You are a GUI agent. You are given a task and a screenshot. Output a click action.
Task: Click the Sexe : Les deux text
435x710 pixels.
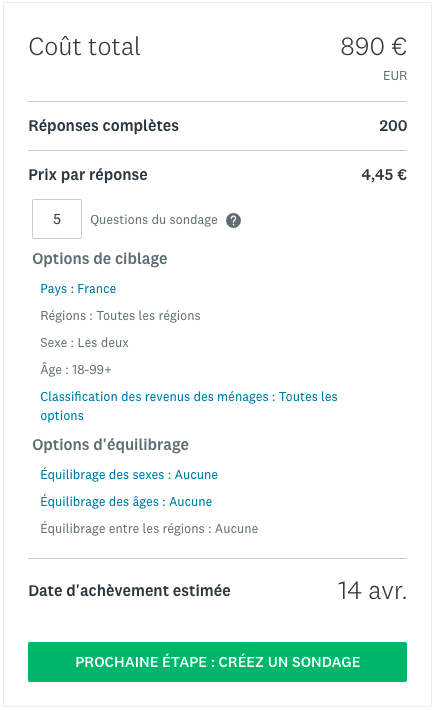coord(85,343)
